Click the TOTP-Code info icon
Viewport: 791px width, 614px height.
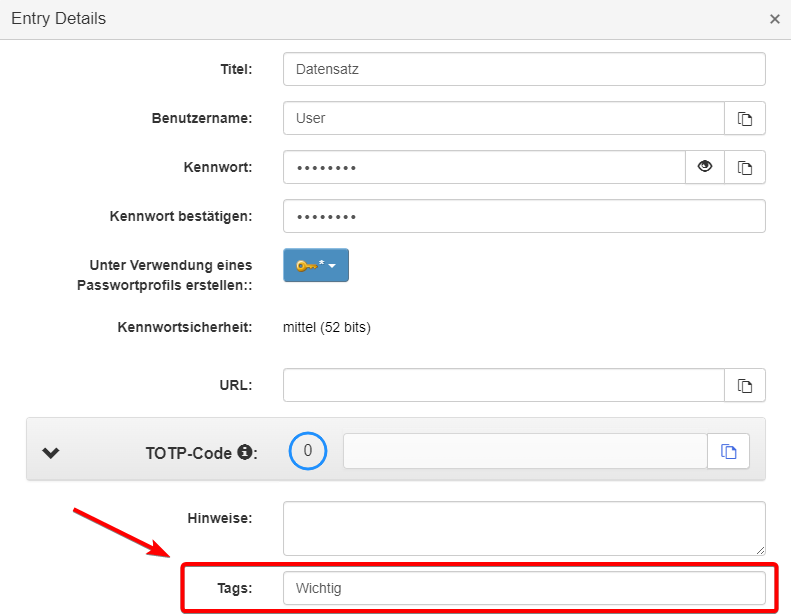[x=243, y=452]
